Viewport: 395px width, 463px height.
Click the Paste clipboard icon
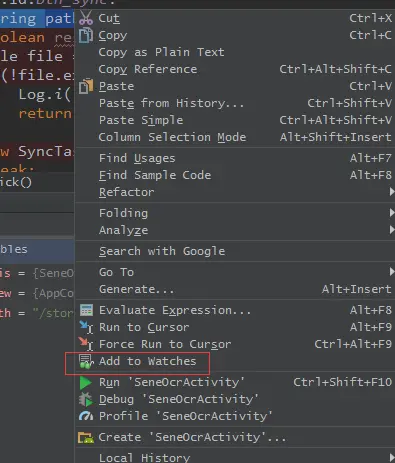(x=86, y=86)
